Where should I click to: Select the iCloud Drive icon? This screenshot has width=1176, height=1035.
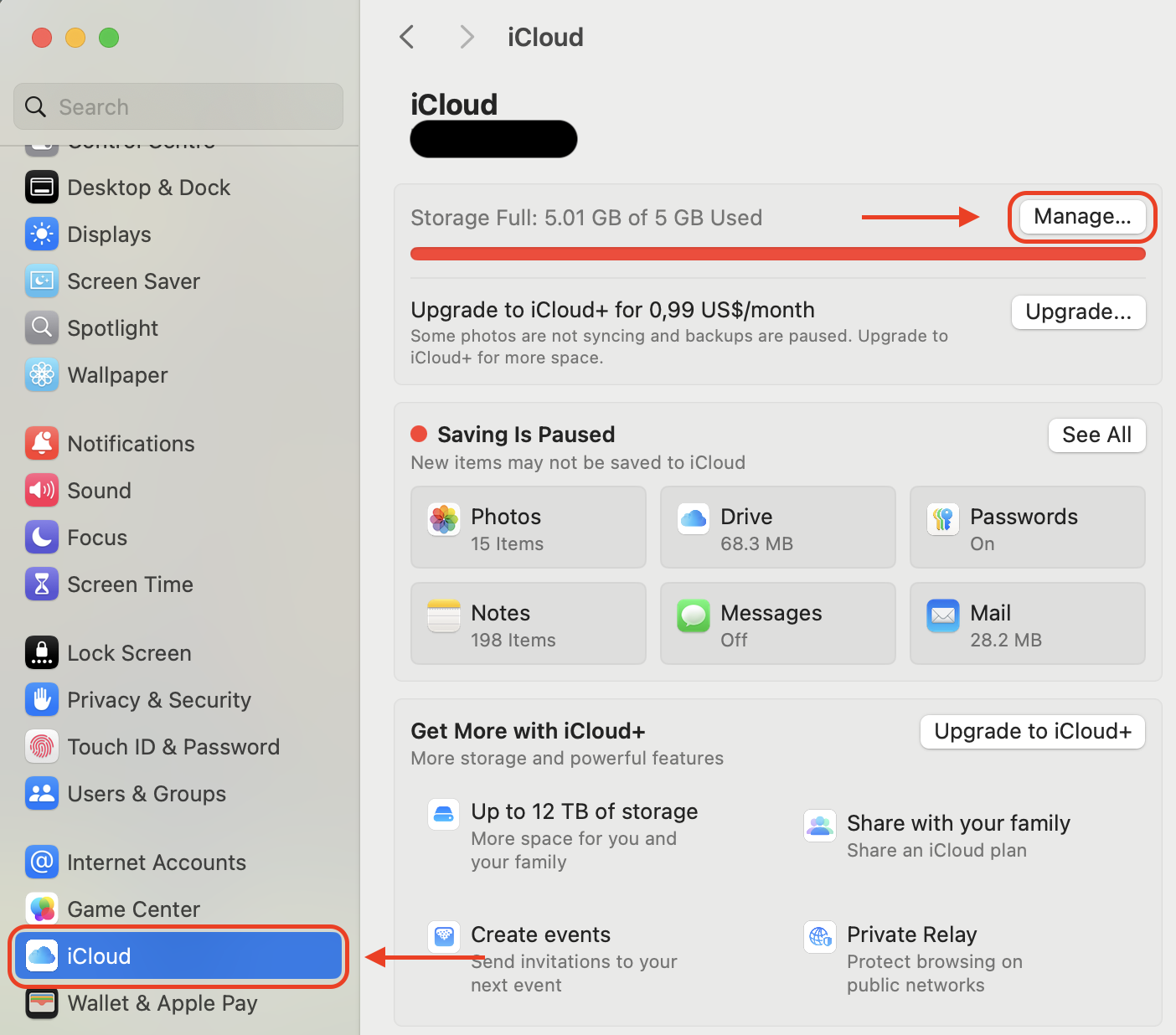click(x=693, y=519)
